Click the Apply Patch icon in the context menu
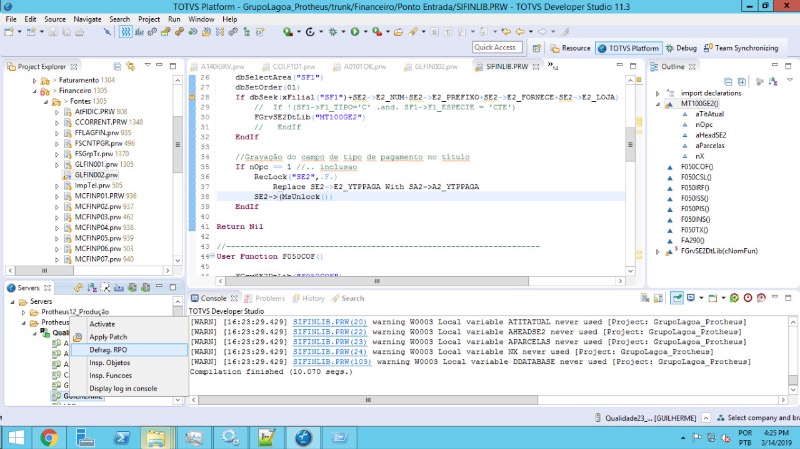This screenshot has height=449, width=800. [x=78, y=337]
